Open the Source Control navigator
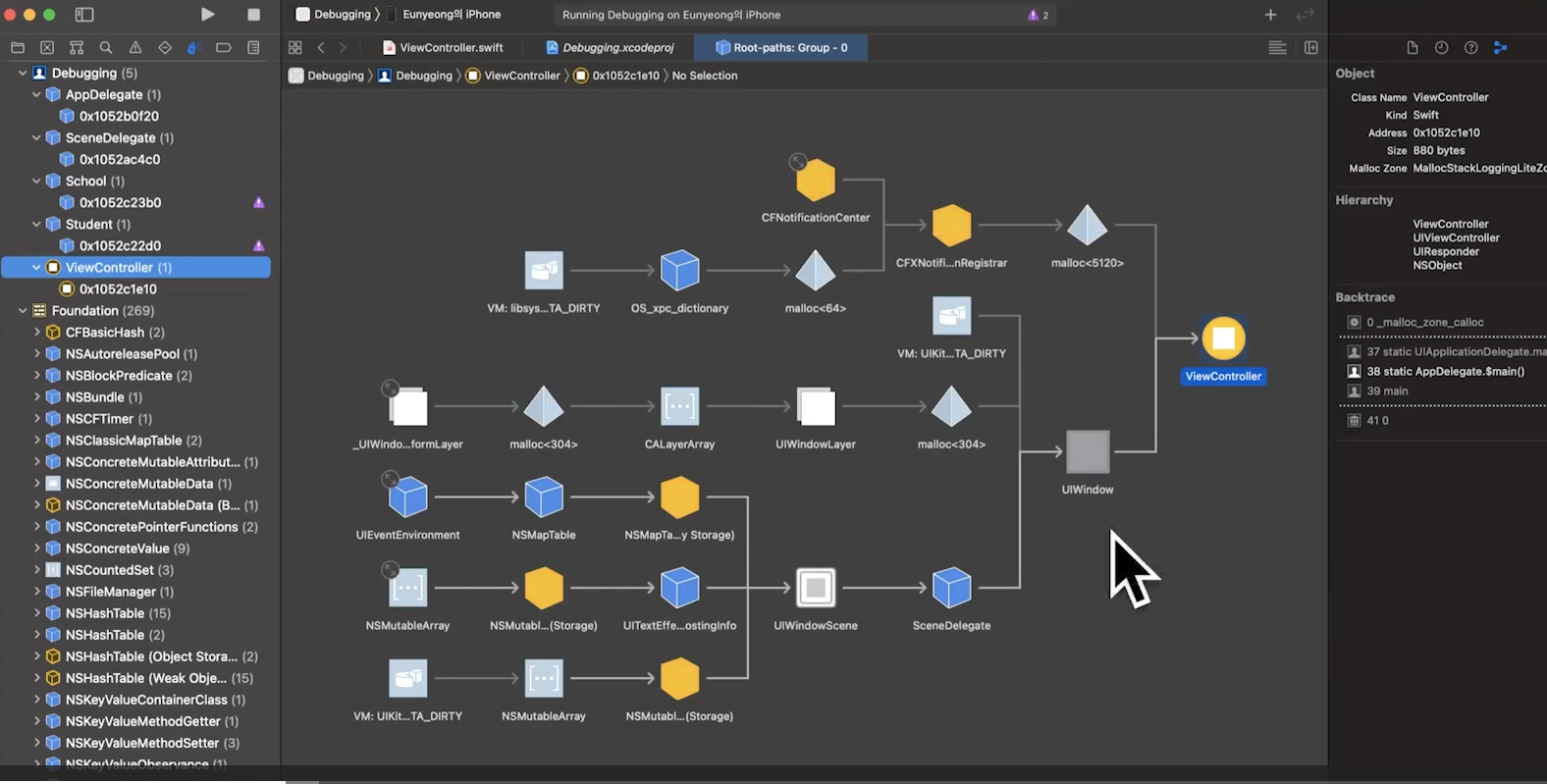The height and width of the screenshot is (784, 1547). [47, 47]
